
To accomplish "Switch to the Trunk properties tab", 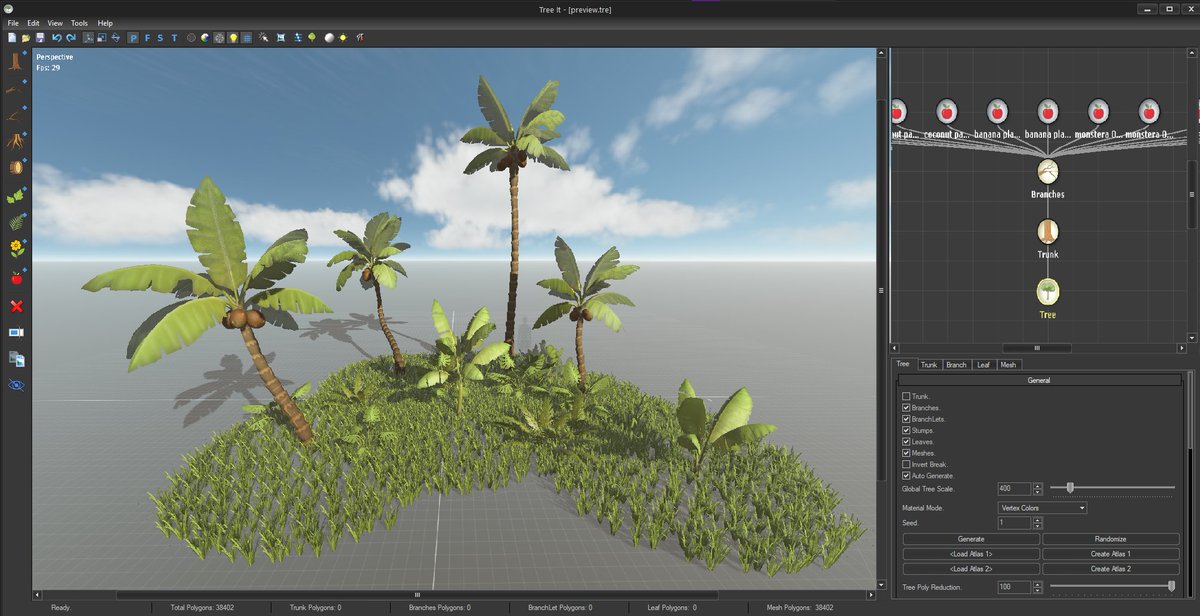I will coord(929,365).
